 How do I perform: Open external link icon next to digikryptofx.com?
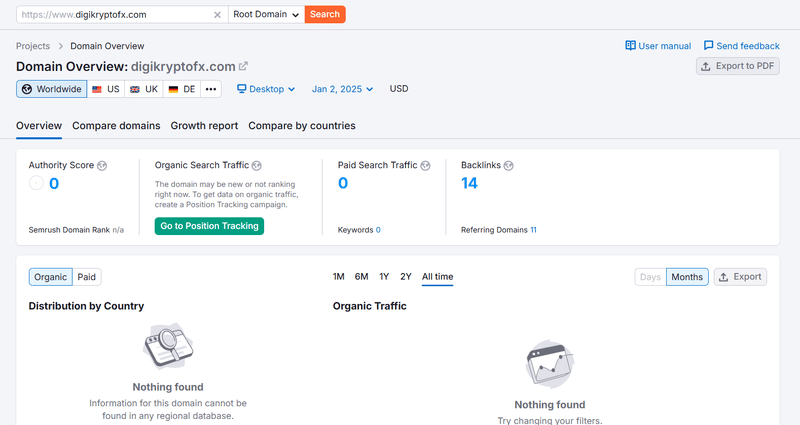tap(243, 66)
